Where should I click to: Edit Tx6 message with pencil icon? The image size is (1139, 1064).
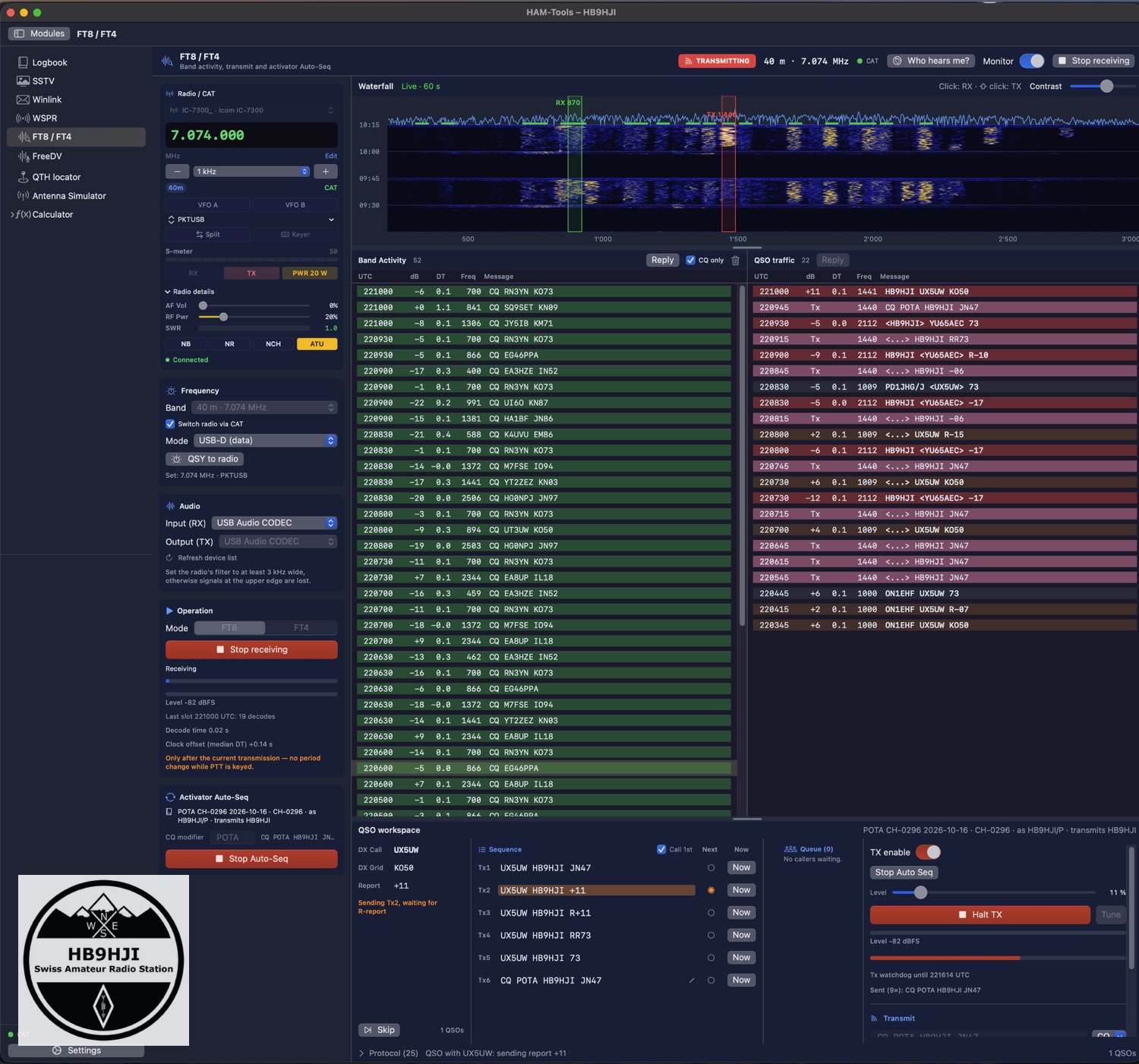692,980
